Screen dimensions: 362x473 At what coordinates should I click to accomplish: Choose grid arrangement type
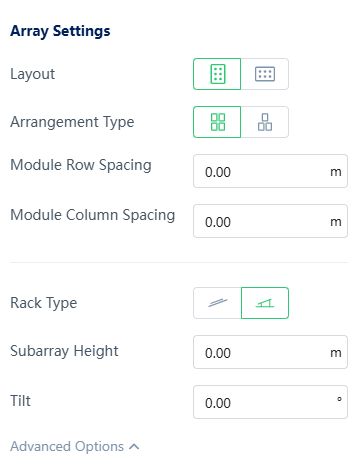pos(217,122)
